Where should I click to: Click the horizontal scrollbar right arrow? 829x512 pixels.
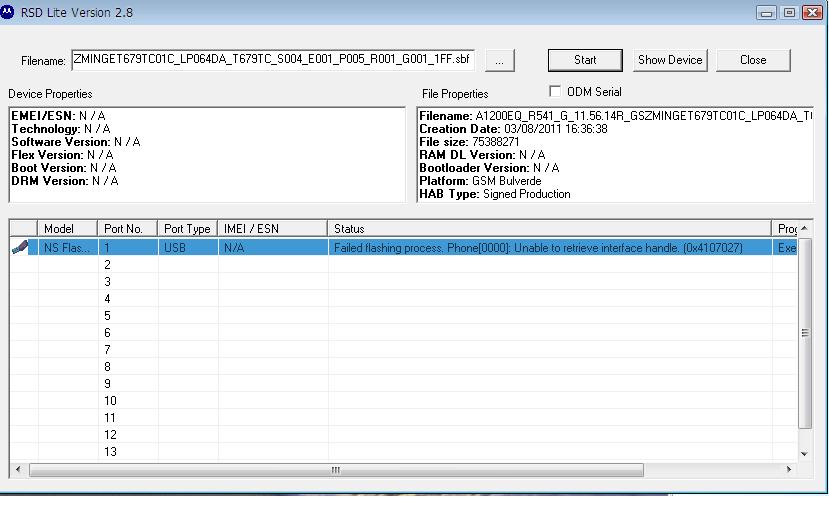point(789,469)
